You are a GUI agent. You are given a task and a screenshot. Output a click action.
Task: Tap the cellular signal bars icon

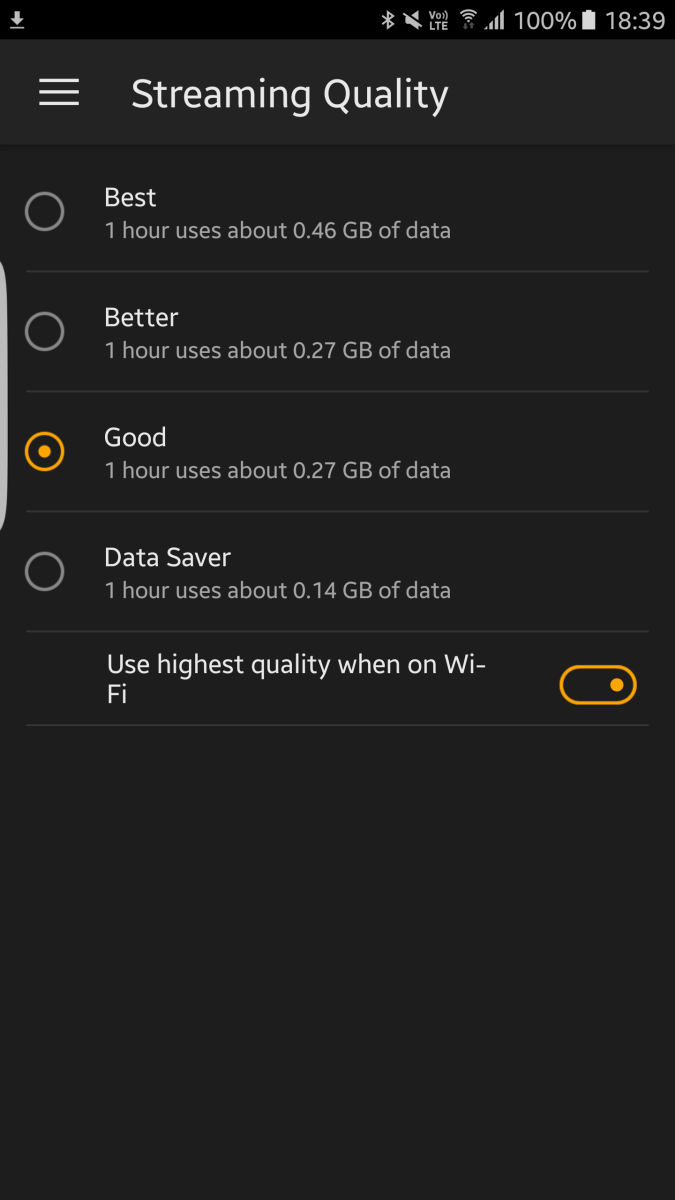[494, 20]
